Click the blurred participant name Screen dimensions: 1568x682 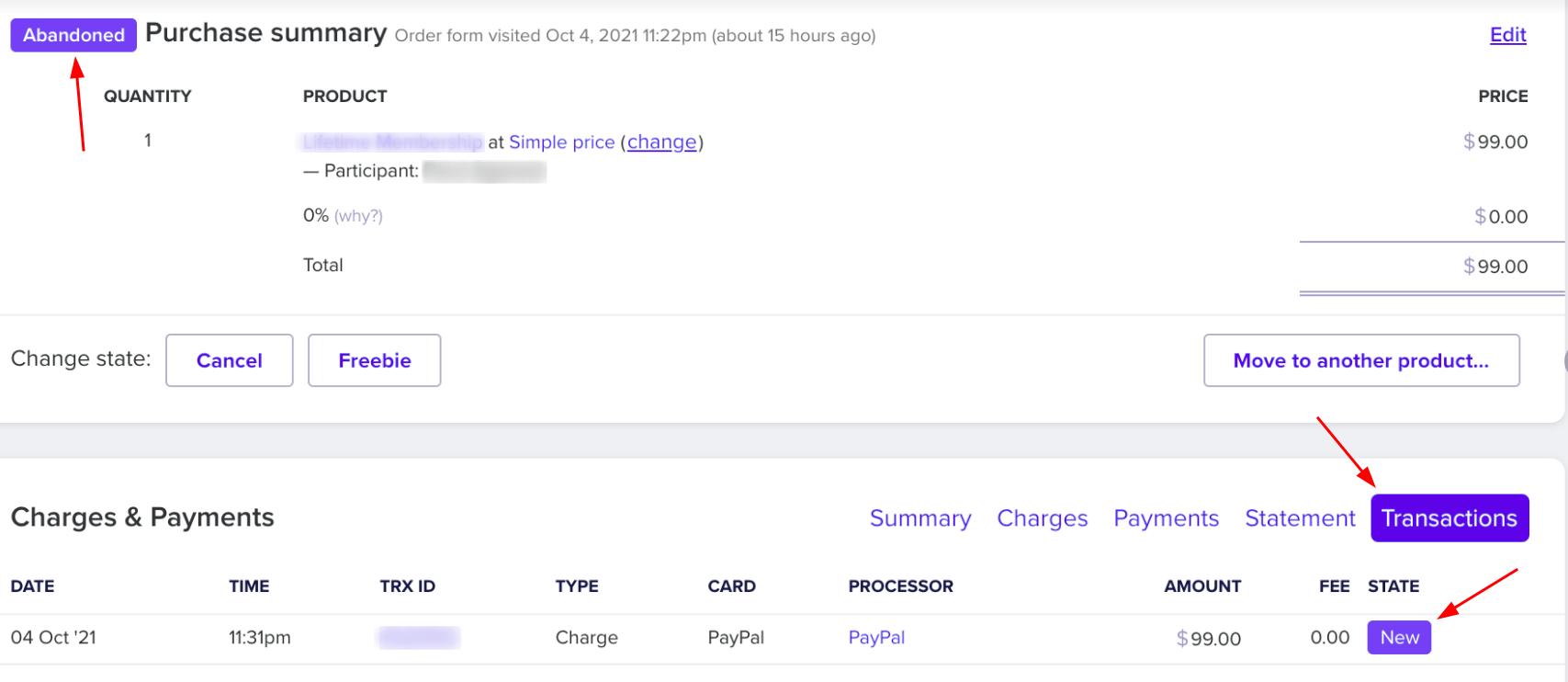coord(484,171)
